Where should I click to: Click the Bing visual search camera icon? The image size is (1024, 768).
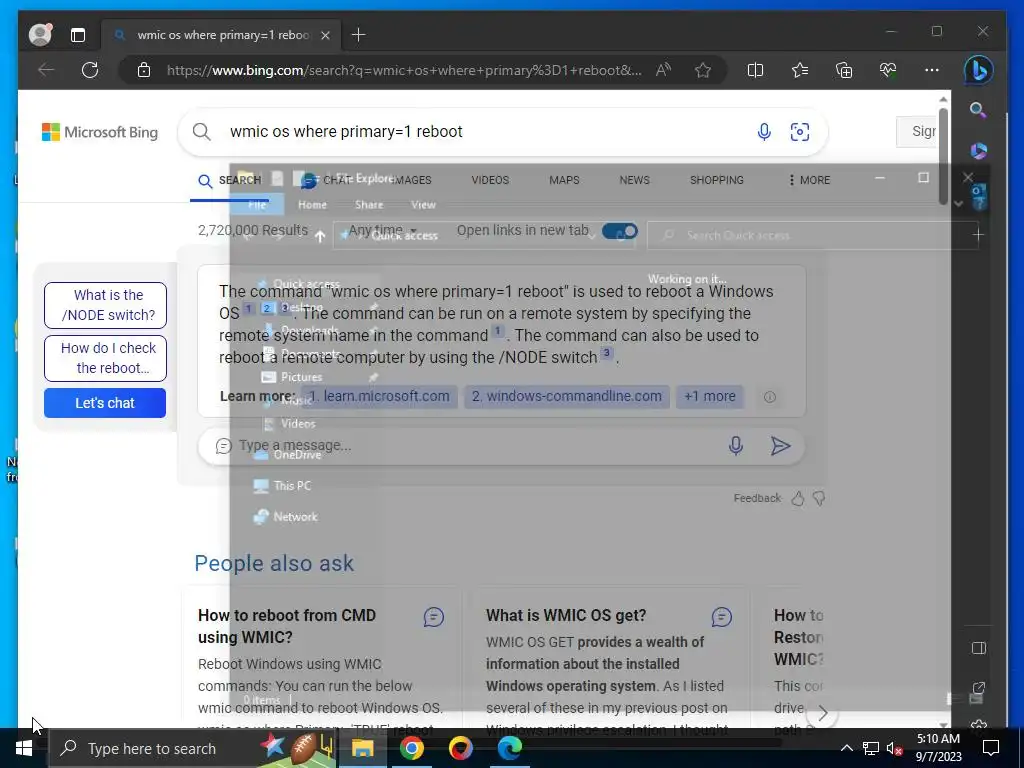pos(800,132)
